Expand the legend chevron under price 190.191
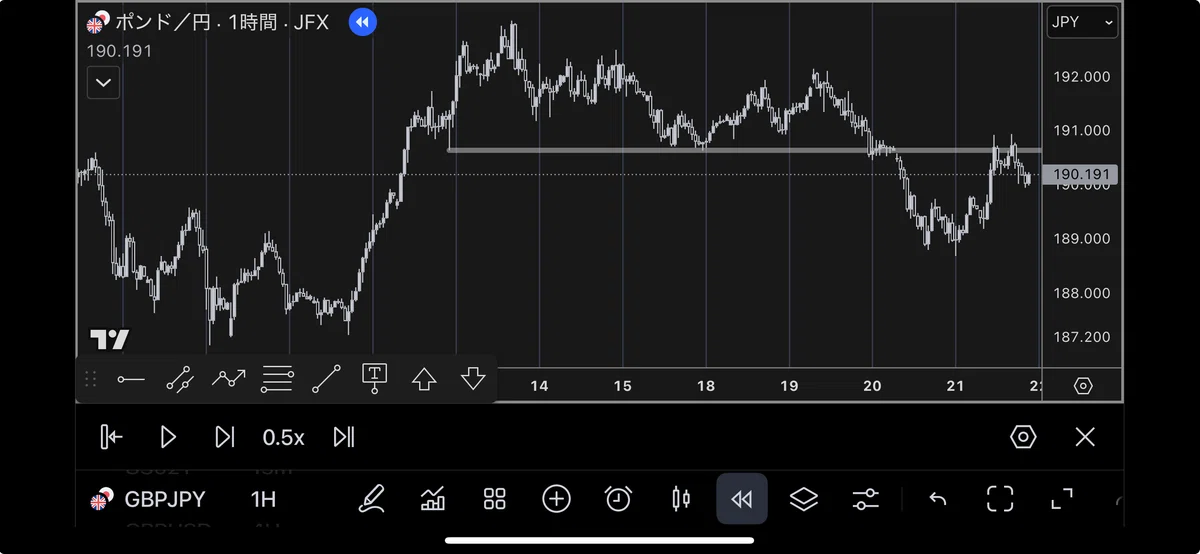This screenshot has width=1200, height=554. [x=103, y=82]
